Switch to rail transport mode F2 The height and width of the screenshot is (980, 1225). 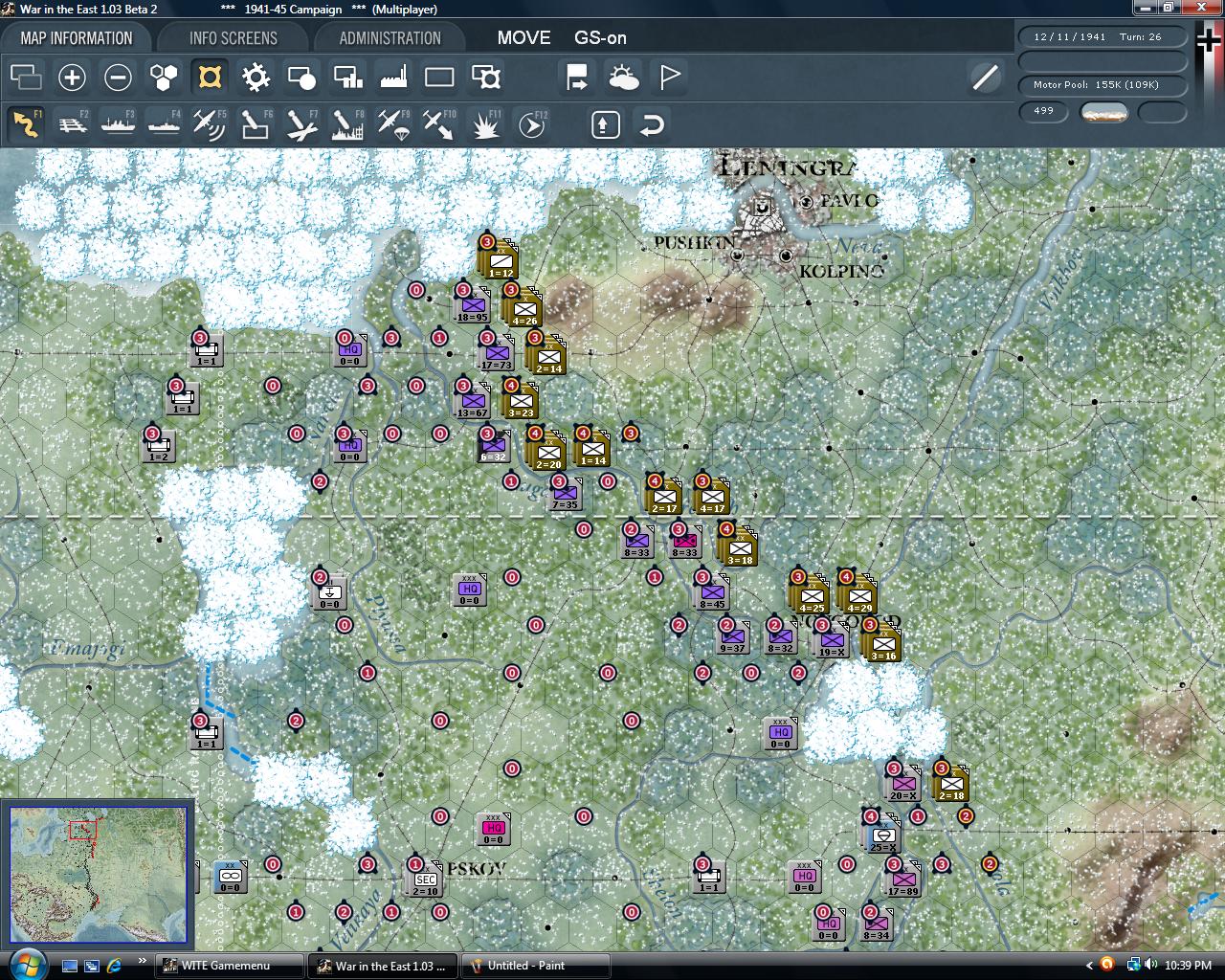coord(72,123)
